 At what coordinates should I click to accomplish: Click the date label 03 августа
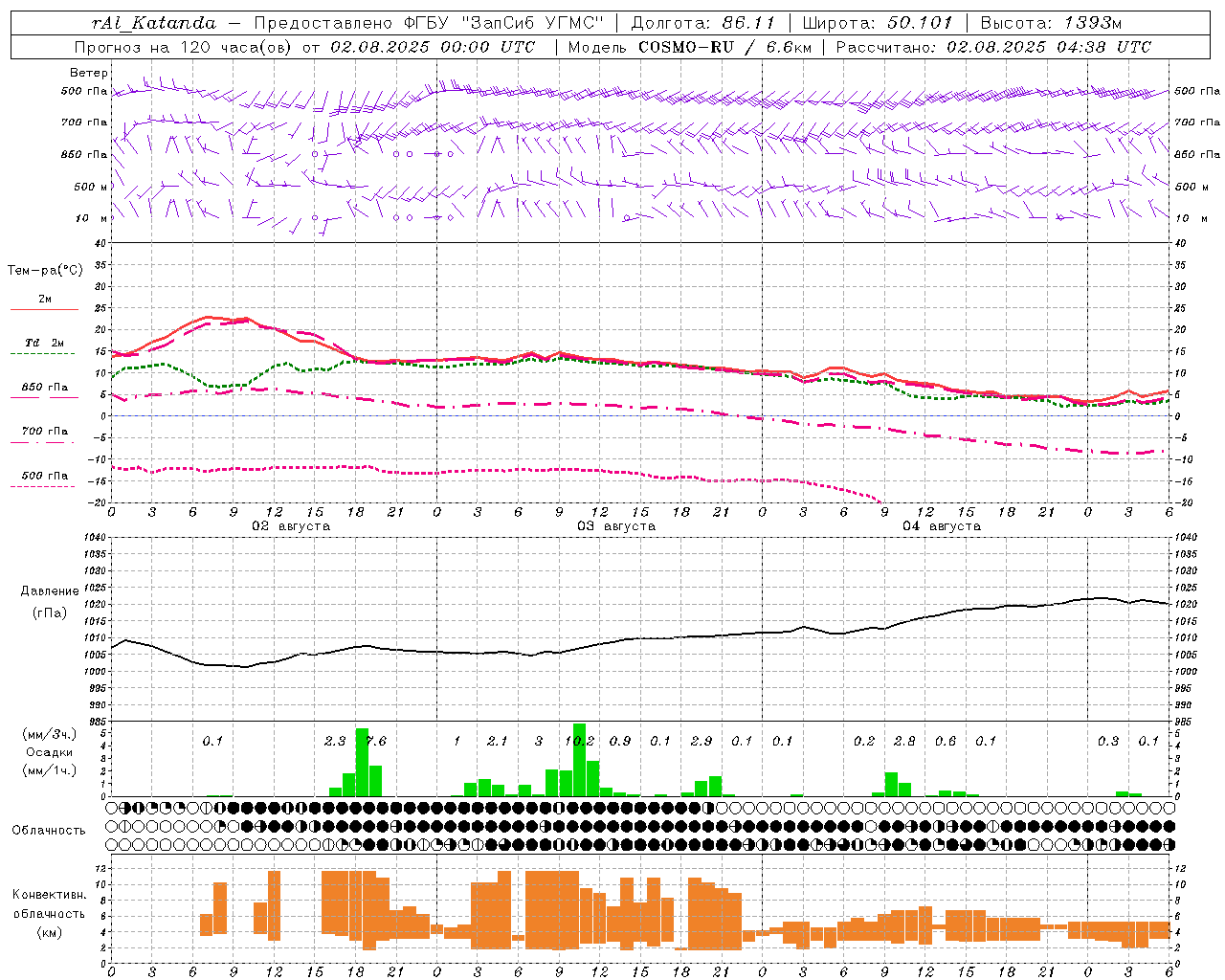click(x=616, y=526)
